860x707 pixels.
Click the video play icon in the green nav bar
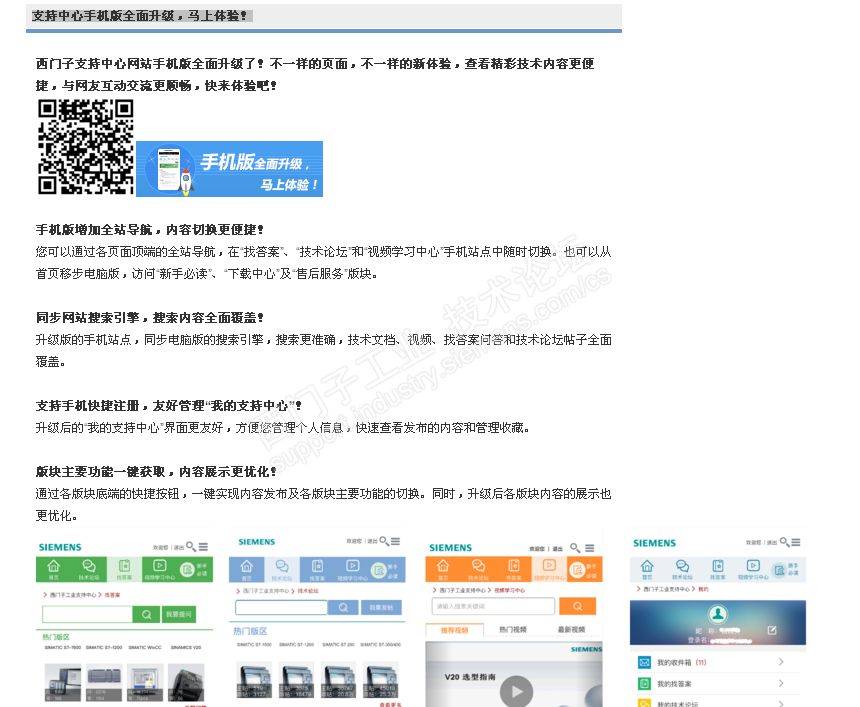click(160, 565)
